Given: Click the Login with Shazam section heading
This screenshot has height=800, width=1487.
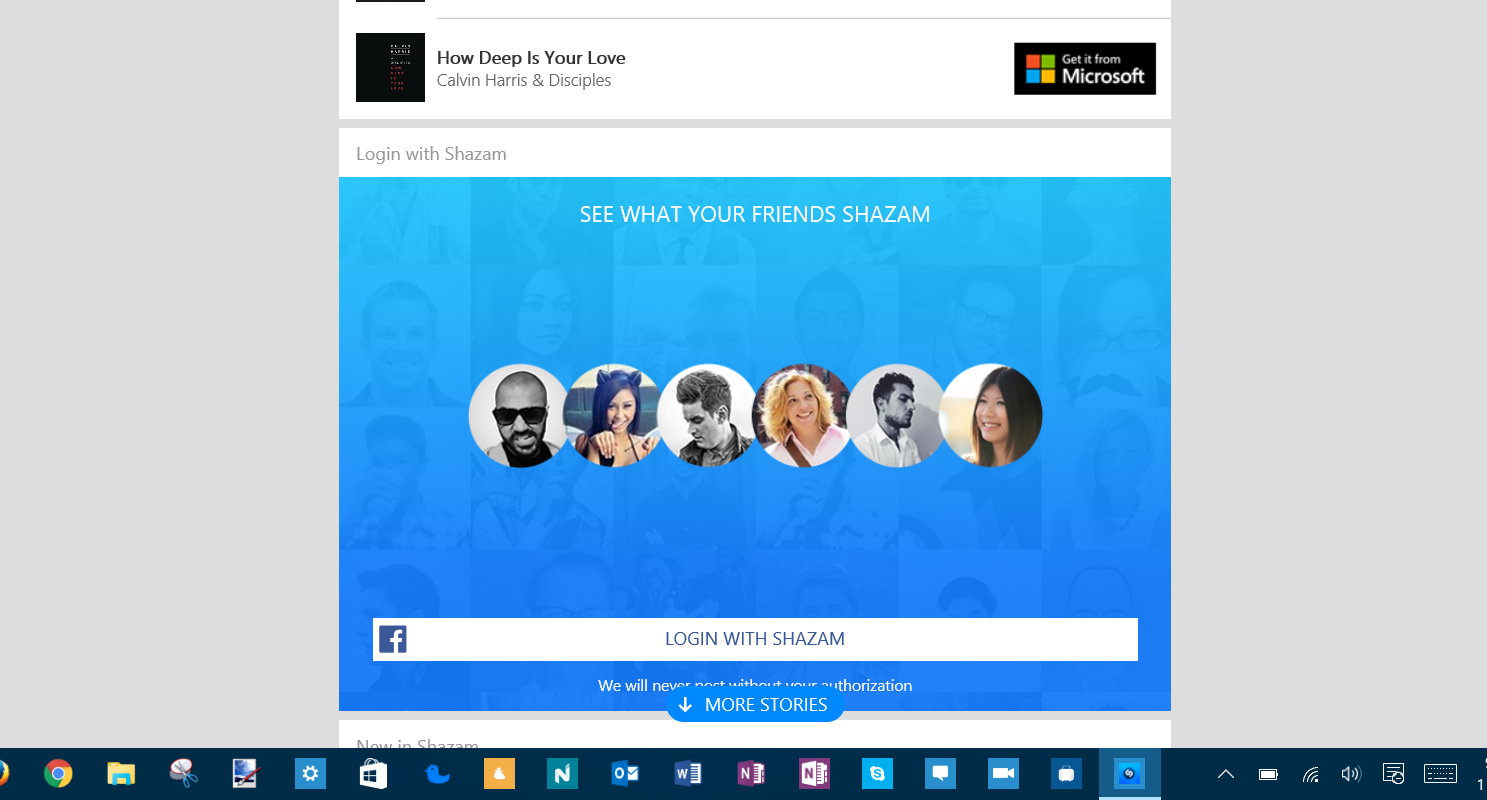Looking at the screenshot, I should (x=431, y=154).
